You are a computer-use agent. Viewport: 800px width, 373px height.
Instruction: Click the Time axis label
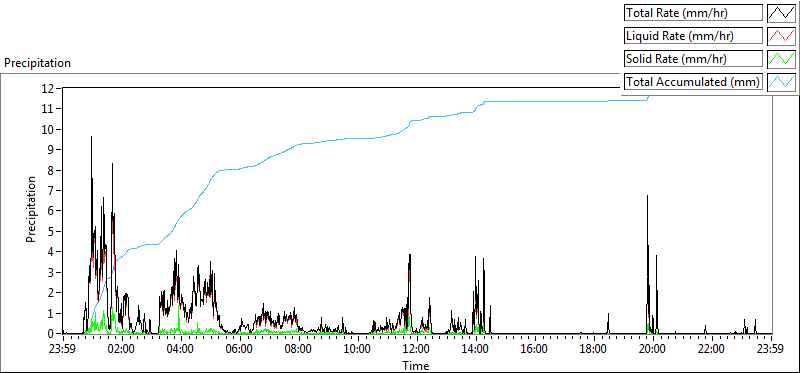click(416, 365)
